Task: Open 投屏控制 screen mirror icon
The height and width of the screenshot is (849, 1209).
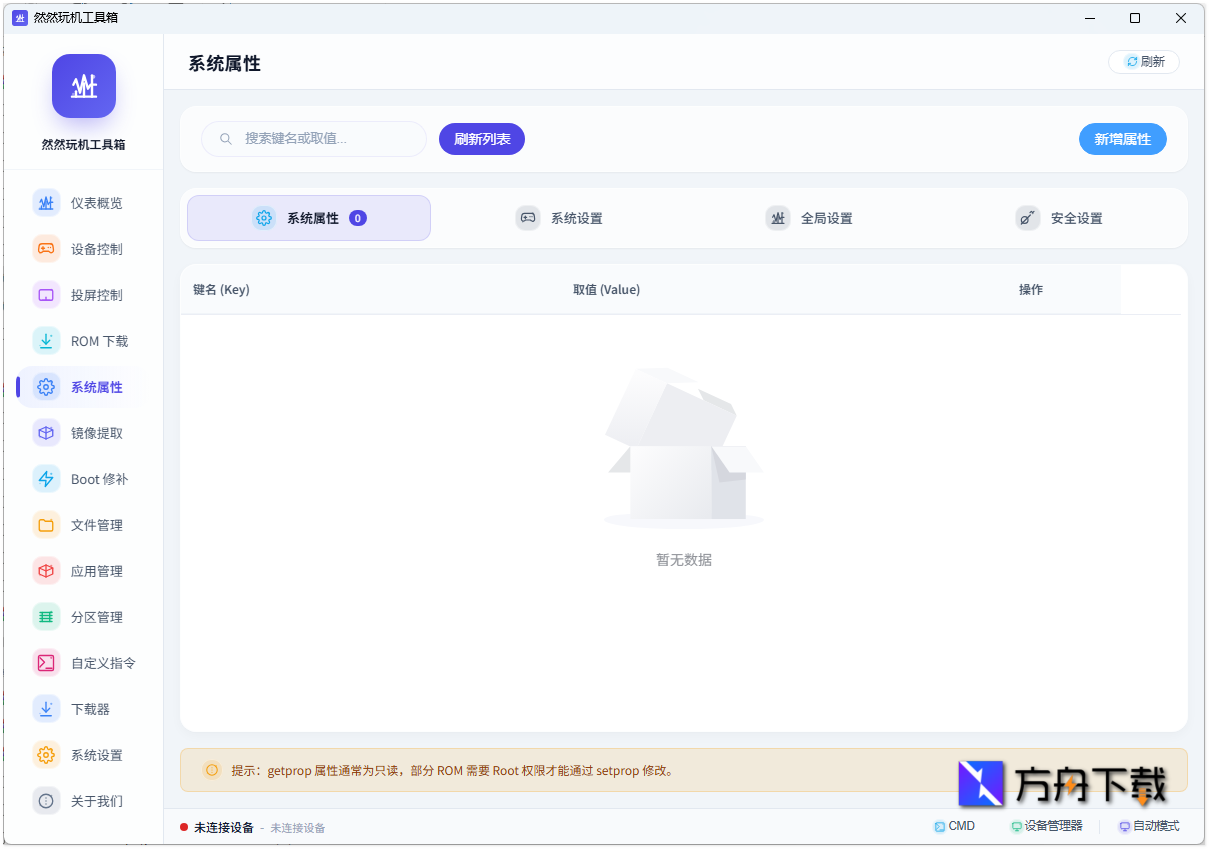Action: tap(46, 295)
